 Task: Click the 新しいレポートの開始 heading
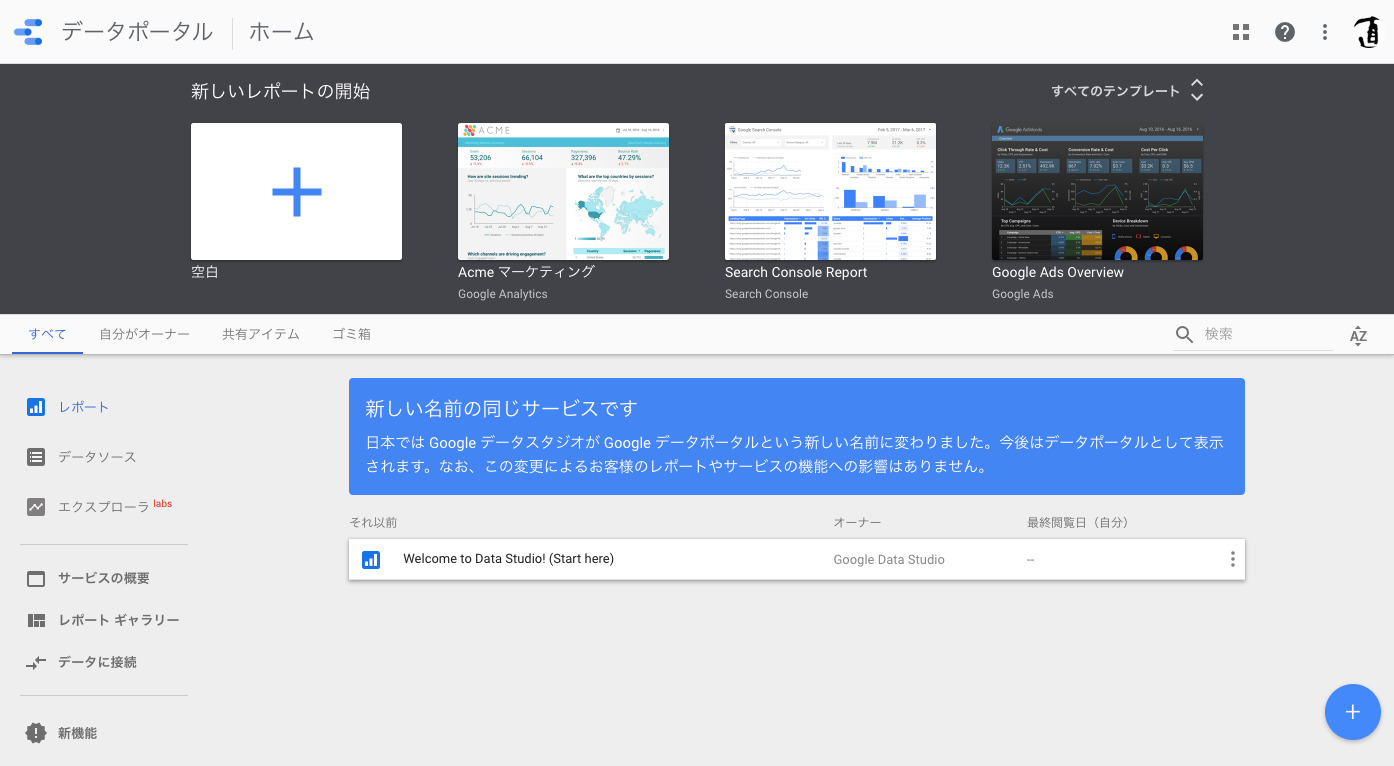280,92
